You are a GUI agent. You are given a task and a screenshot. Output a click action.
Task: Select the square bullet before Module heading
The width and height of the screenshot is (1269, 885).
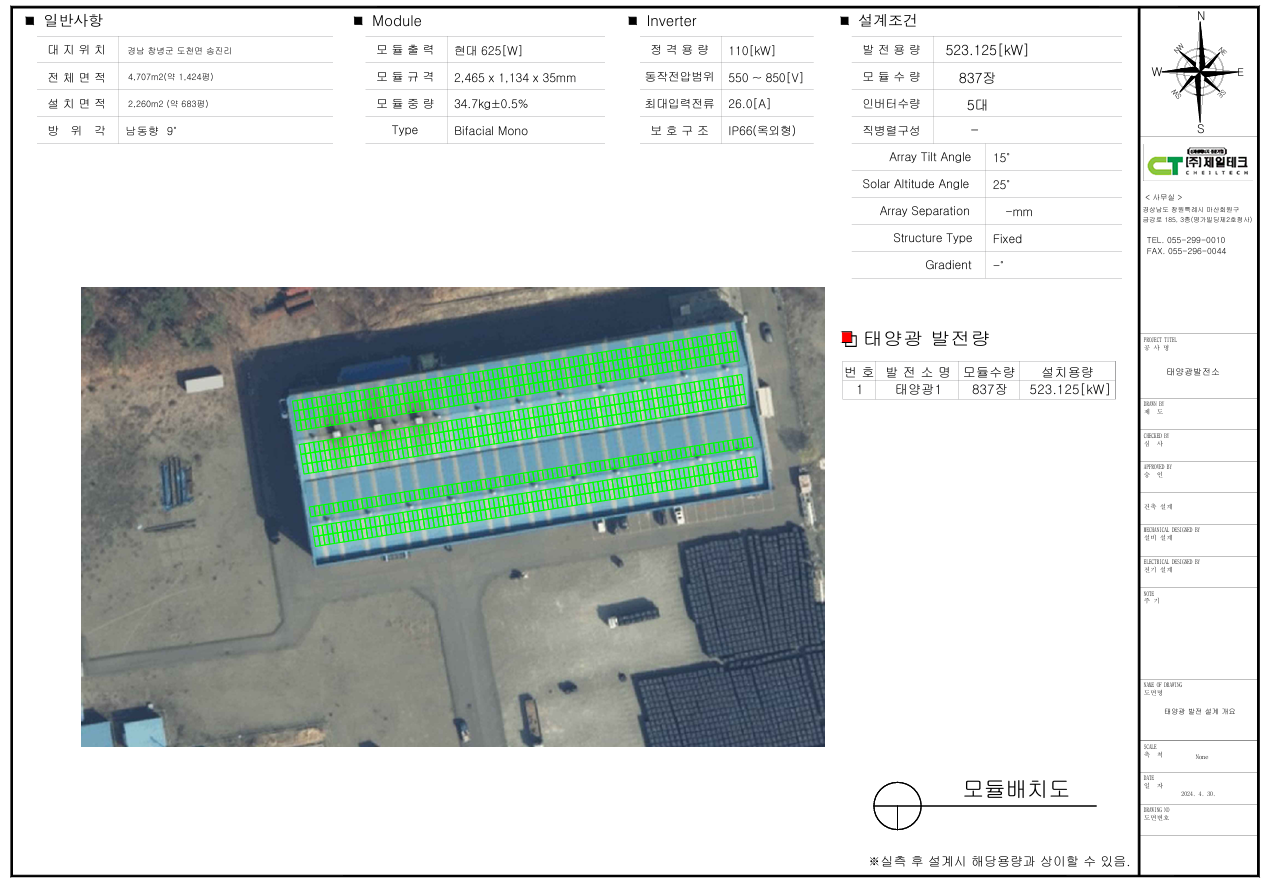pyautogui.click(x=358, y=21)
